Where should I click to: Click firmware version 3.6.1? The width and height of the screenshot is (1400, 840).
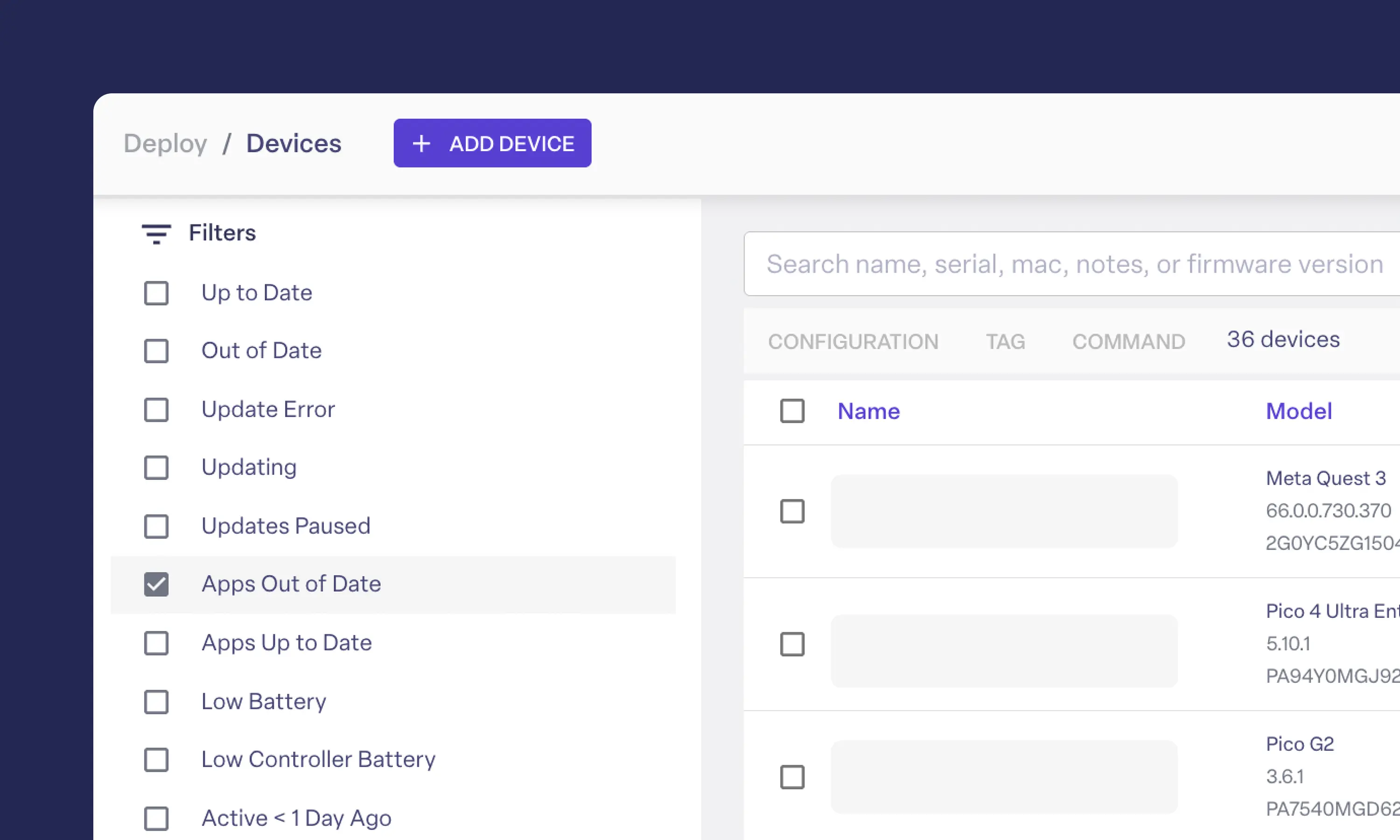pyautogui.click(x=1285, y=777)
